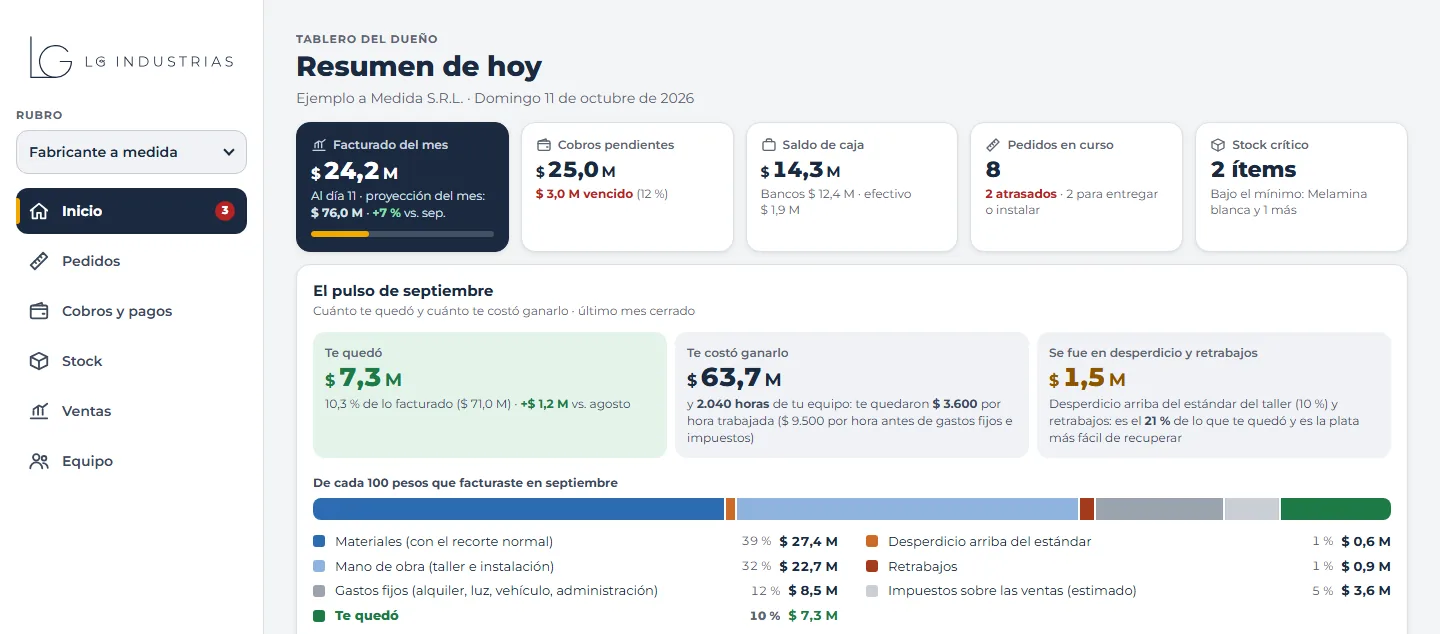Click the '$ 3,6 M' taxes amount

[1366, 591]
